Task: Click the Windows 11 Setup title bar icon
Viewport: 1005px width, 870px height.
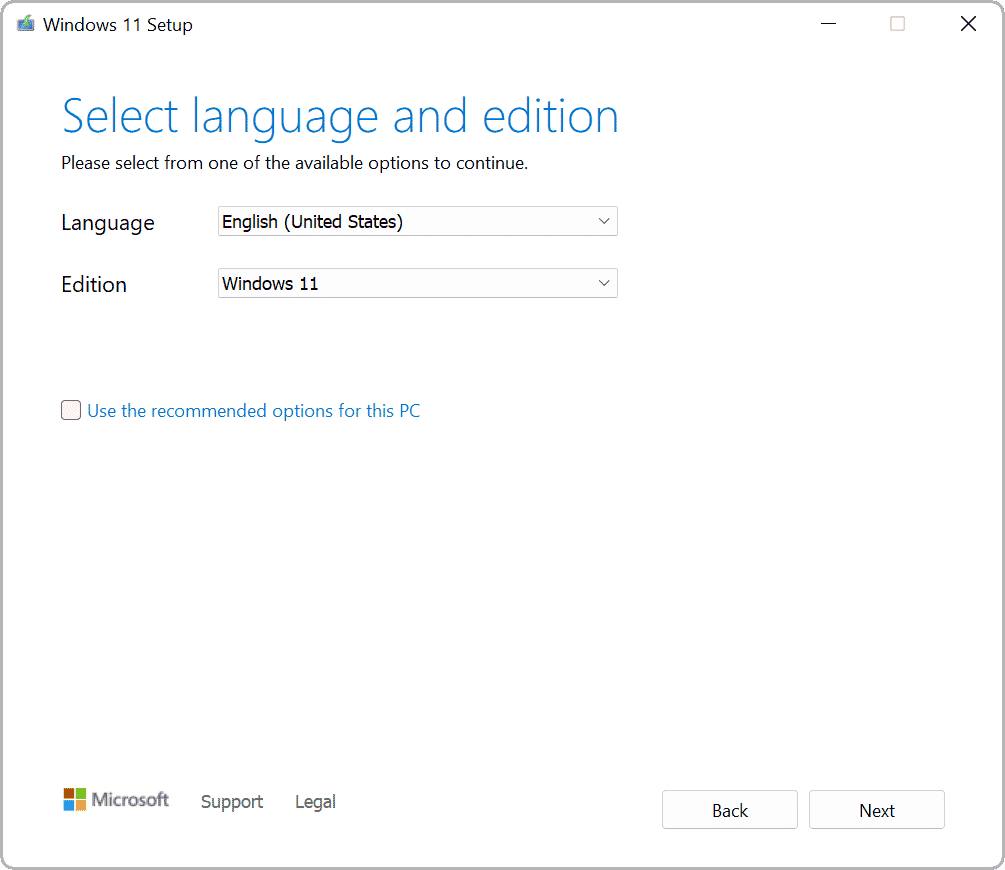Action: point(26,24)
